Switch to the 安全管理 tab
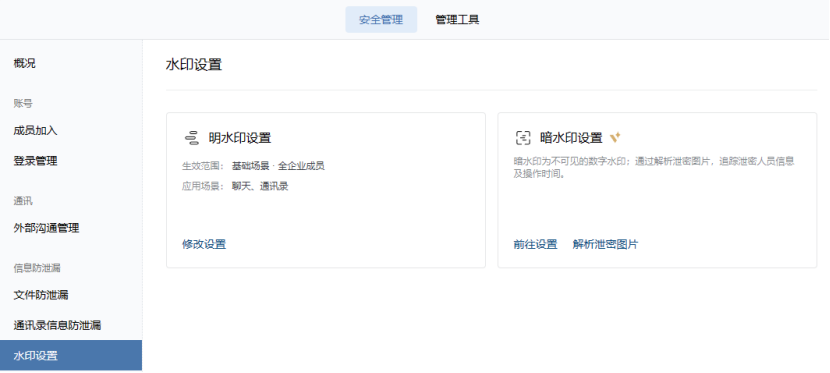This screenshot has width=830, height=373. point(381,20)
